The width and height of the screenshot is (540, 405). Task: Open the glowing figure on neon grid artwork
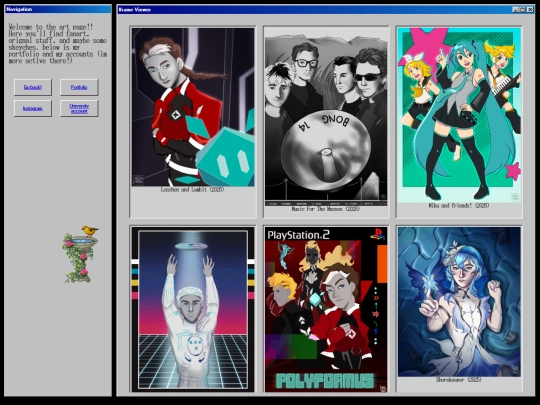(193, 309)
